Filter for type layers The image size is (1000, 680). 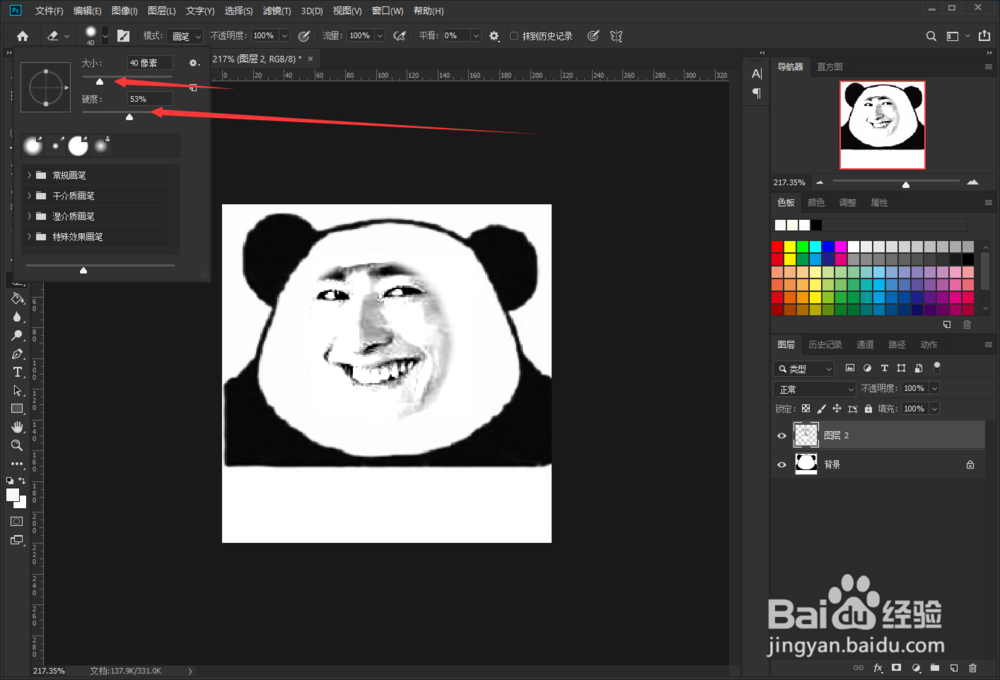[x=884, y=368]
